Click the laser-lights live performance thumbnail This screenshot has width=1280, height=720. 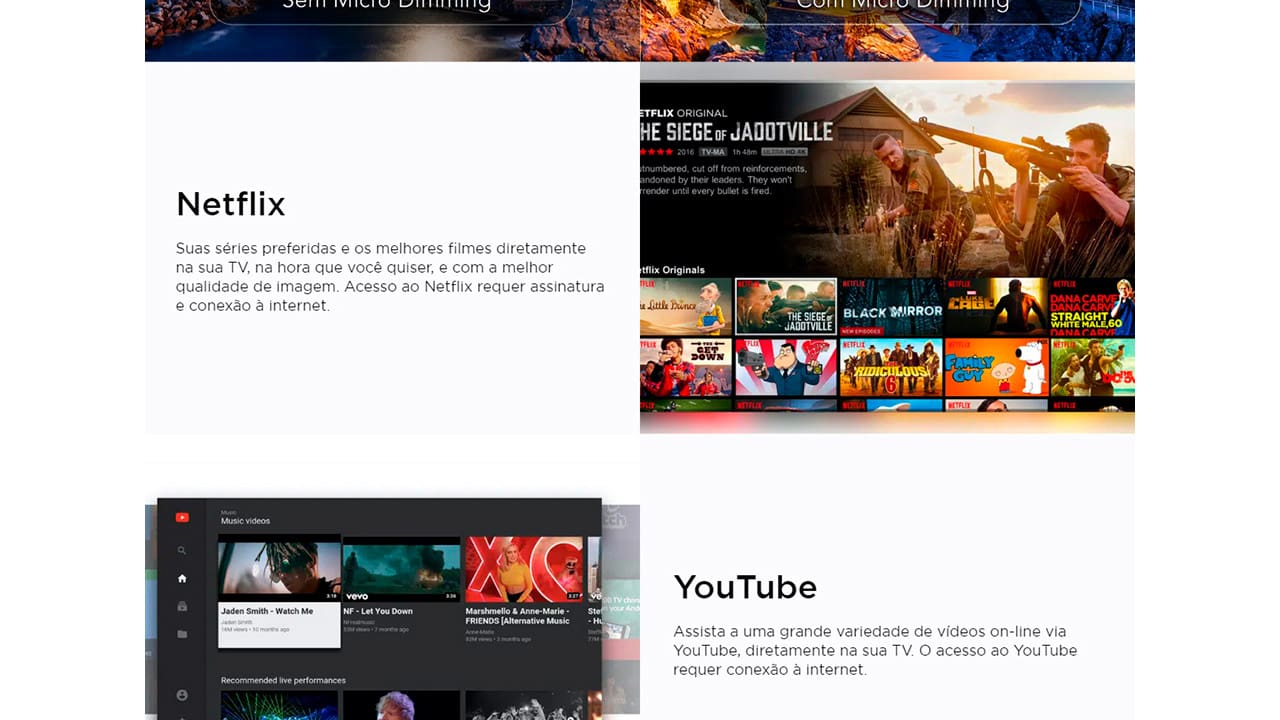[x=279, y=705]
